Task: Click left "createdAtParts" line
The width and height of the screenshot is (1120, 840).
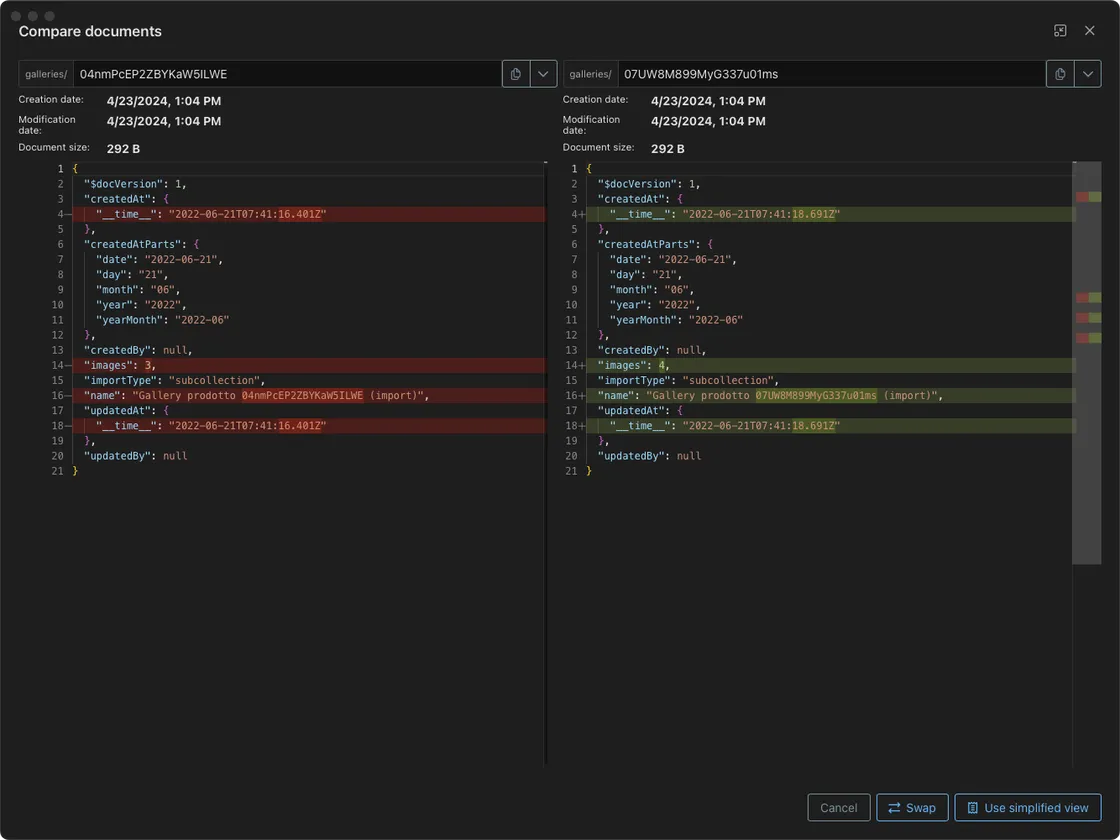Action: tap(141, 245)
